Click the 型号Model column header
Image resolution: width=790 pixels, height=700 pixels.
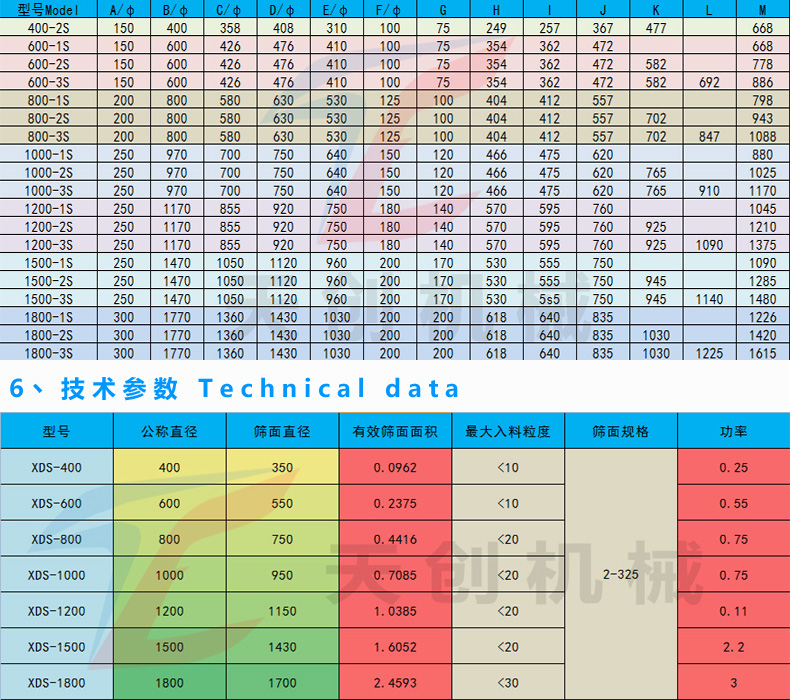tap(48, 10)
